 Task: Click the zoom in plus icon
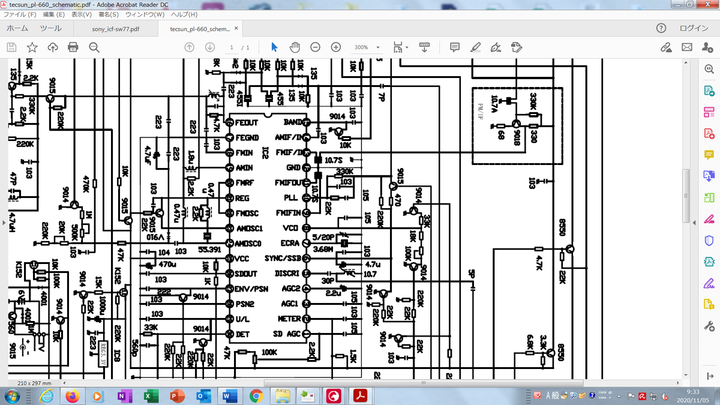click(336, 47)
